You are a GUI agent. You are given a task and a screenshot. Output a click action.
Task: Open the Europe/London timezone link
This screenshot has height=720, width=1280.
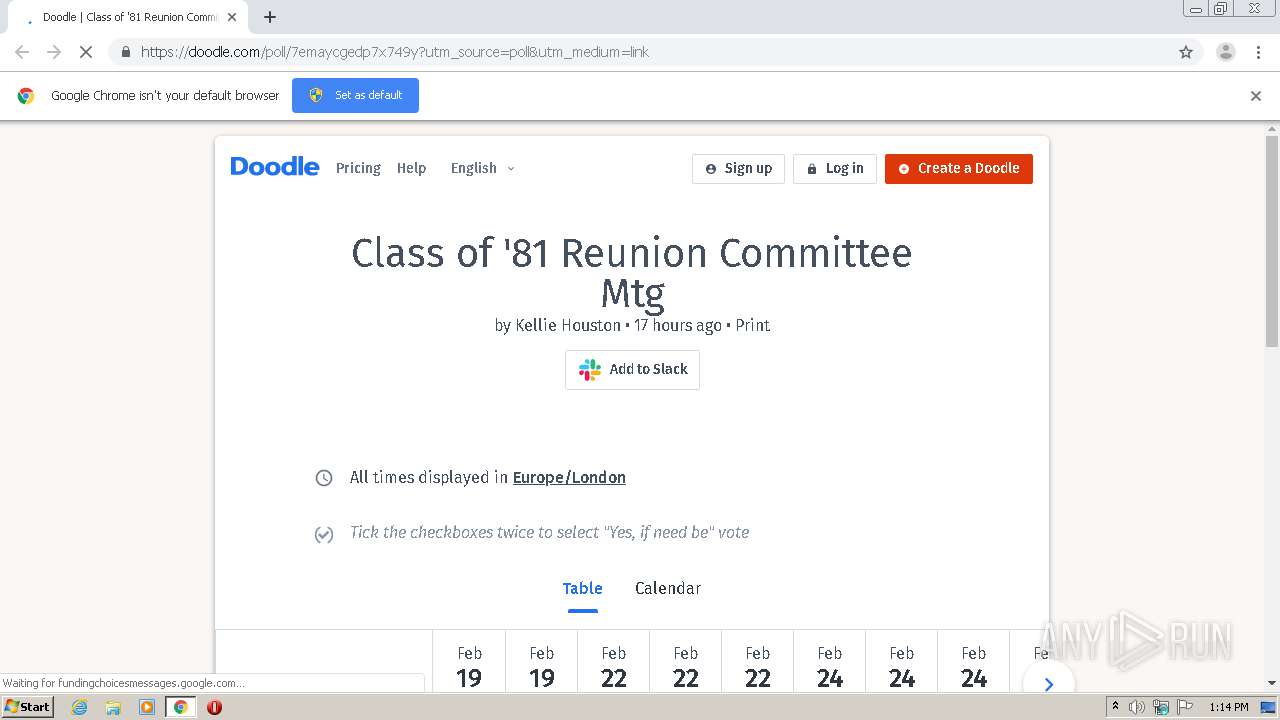tap(569, 477)
